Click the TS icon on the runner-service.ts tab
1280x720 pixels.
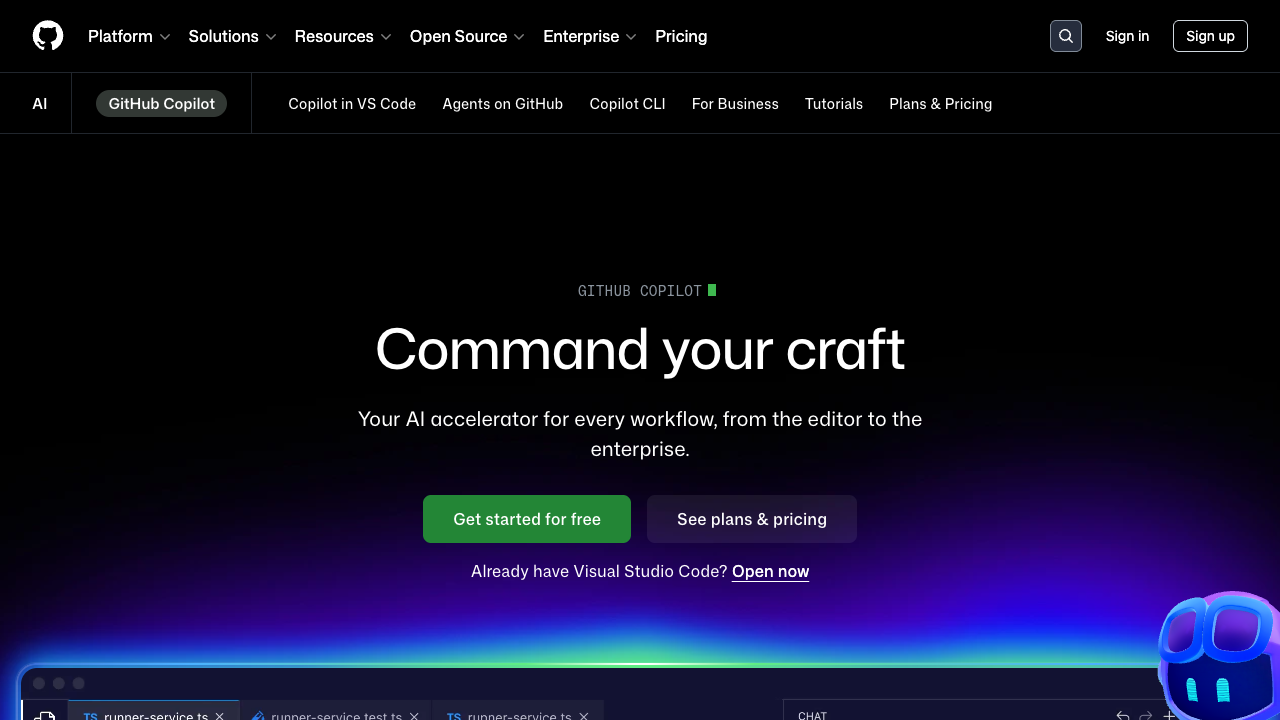tap(90, 717)
